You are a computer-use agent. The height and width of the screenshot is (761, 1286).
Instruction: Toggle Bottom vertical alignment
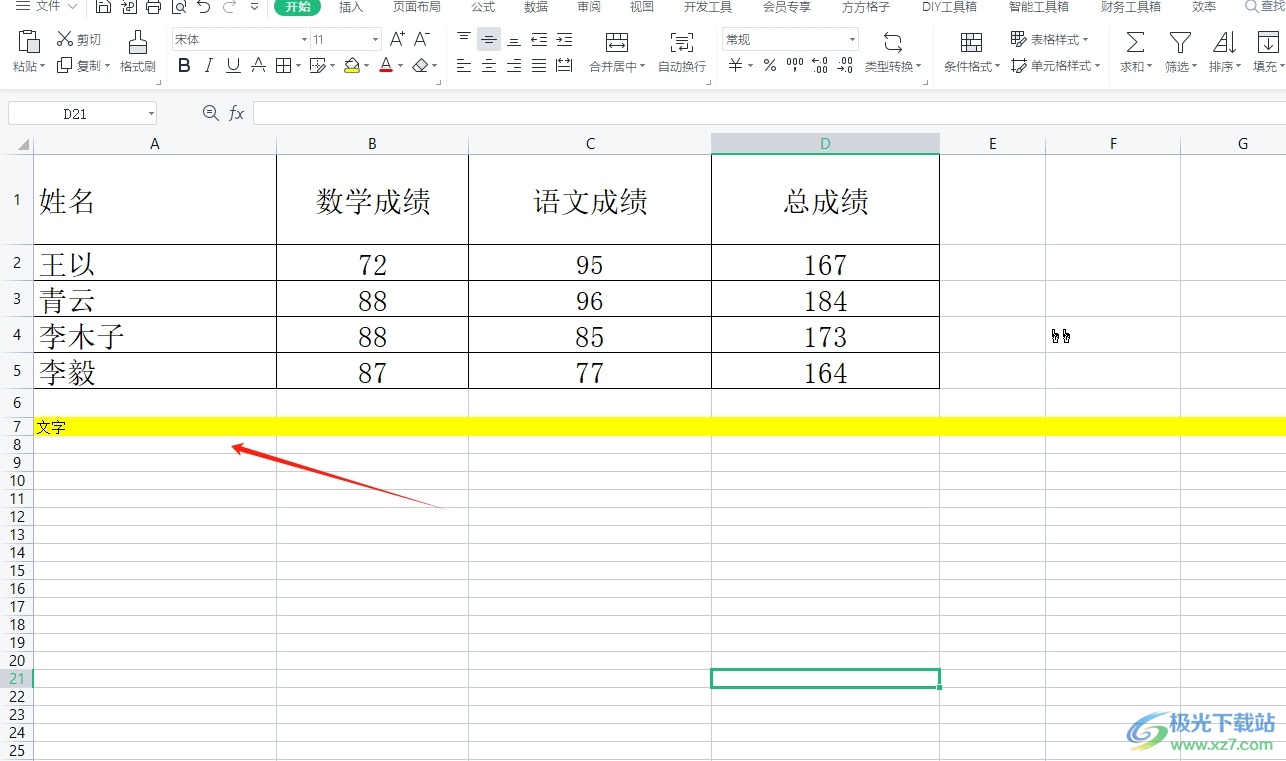(514, 40)
